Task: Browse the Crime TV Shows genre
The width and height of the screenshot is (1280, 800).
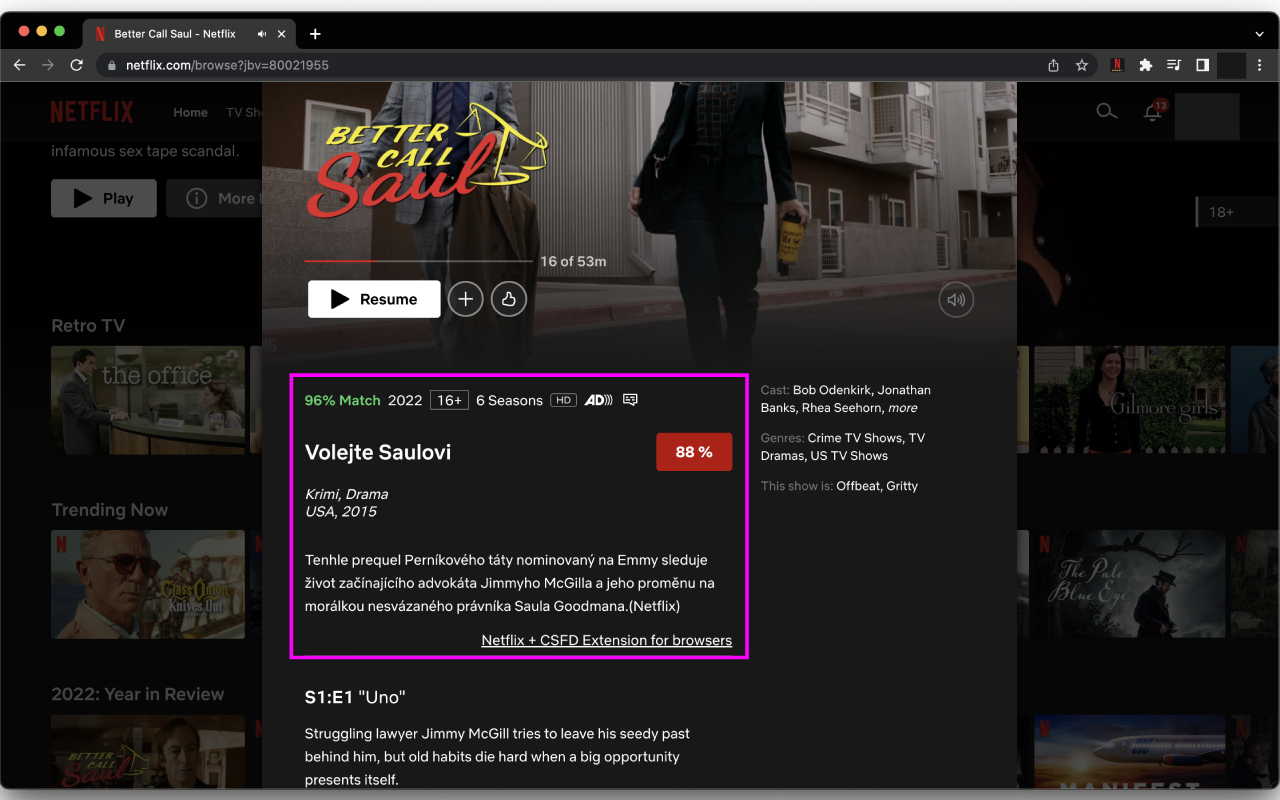Action: pyautogui.click(x=855, y=438)
